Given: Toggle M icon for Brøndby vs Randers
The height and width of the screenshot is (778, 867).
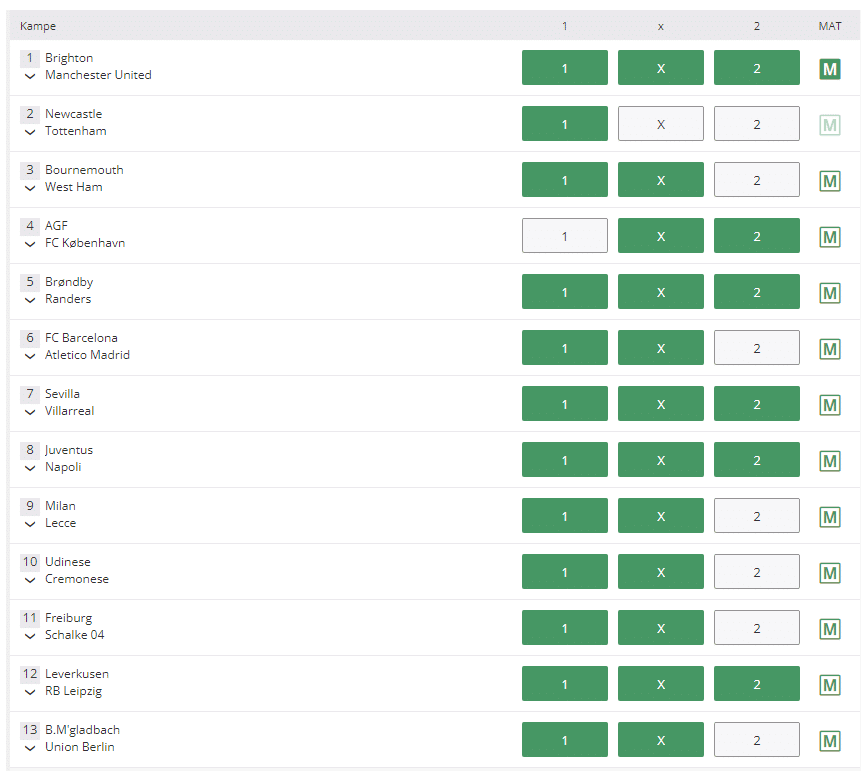Looking at the screenshot, I should click(x=829, y=293).
